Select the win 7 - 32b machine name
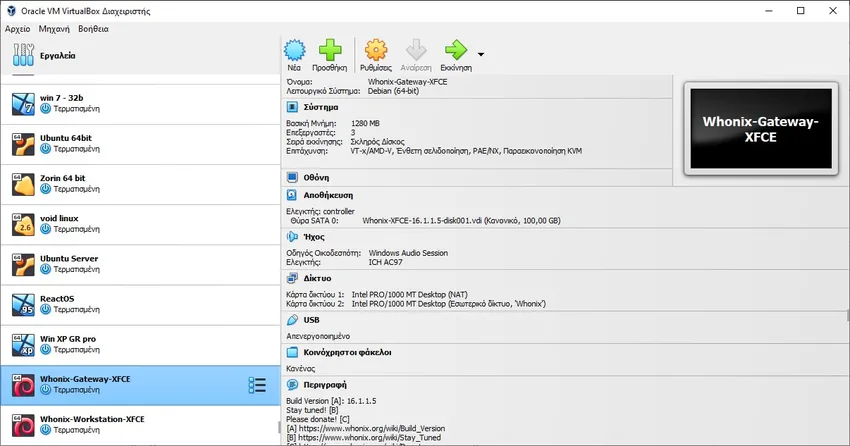This screenshot has height=446, width=850. click(x=61, y=98)
